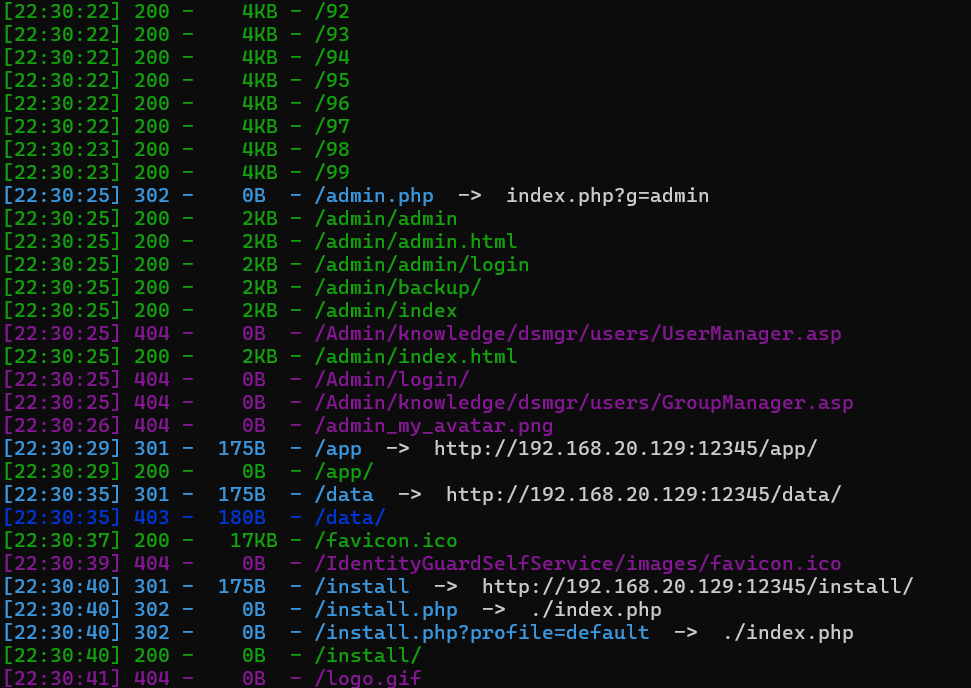Click the /admin/index.html path
This screenshot has width=971, height=688.
point(416,357)
